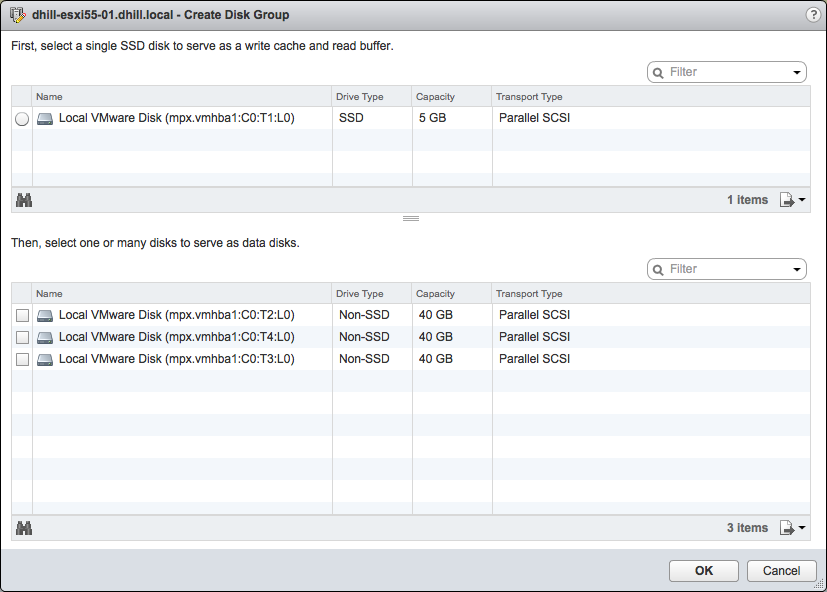Click the splitter handle between the two tables
Viewport: 827px width, 592px height.
point(411,218)
